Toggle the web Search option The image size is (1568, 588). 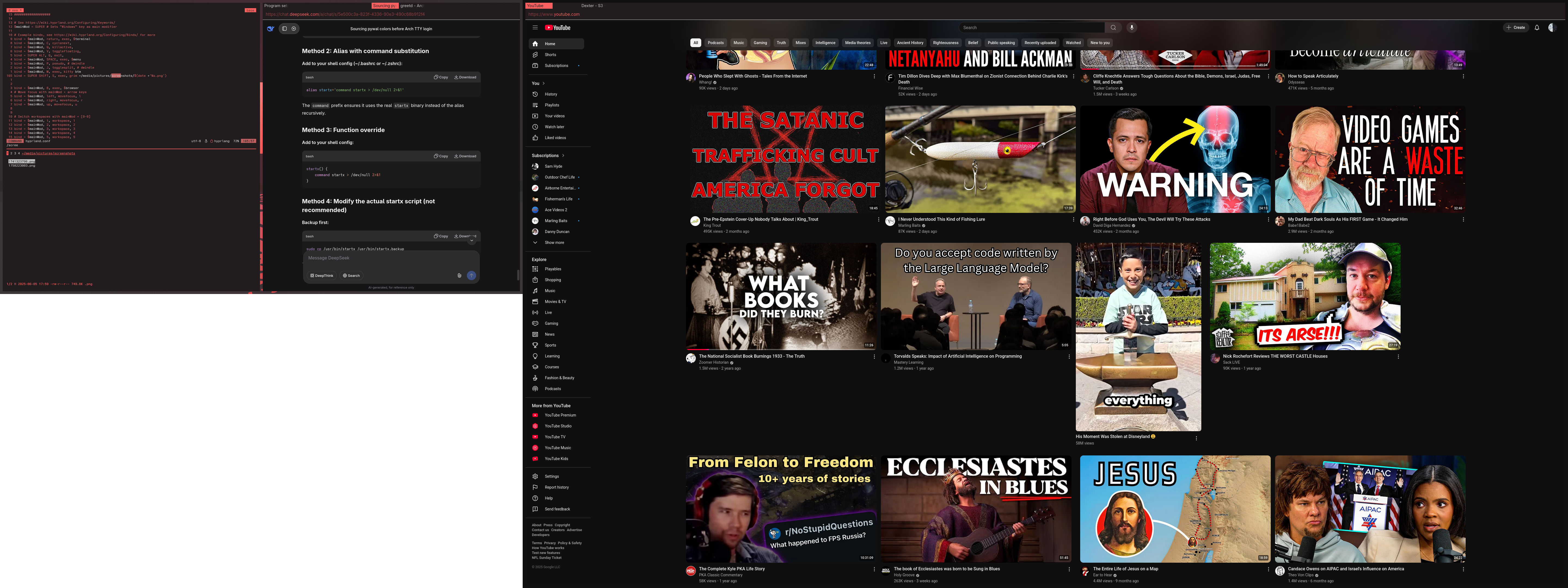[351, 276]
